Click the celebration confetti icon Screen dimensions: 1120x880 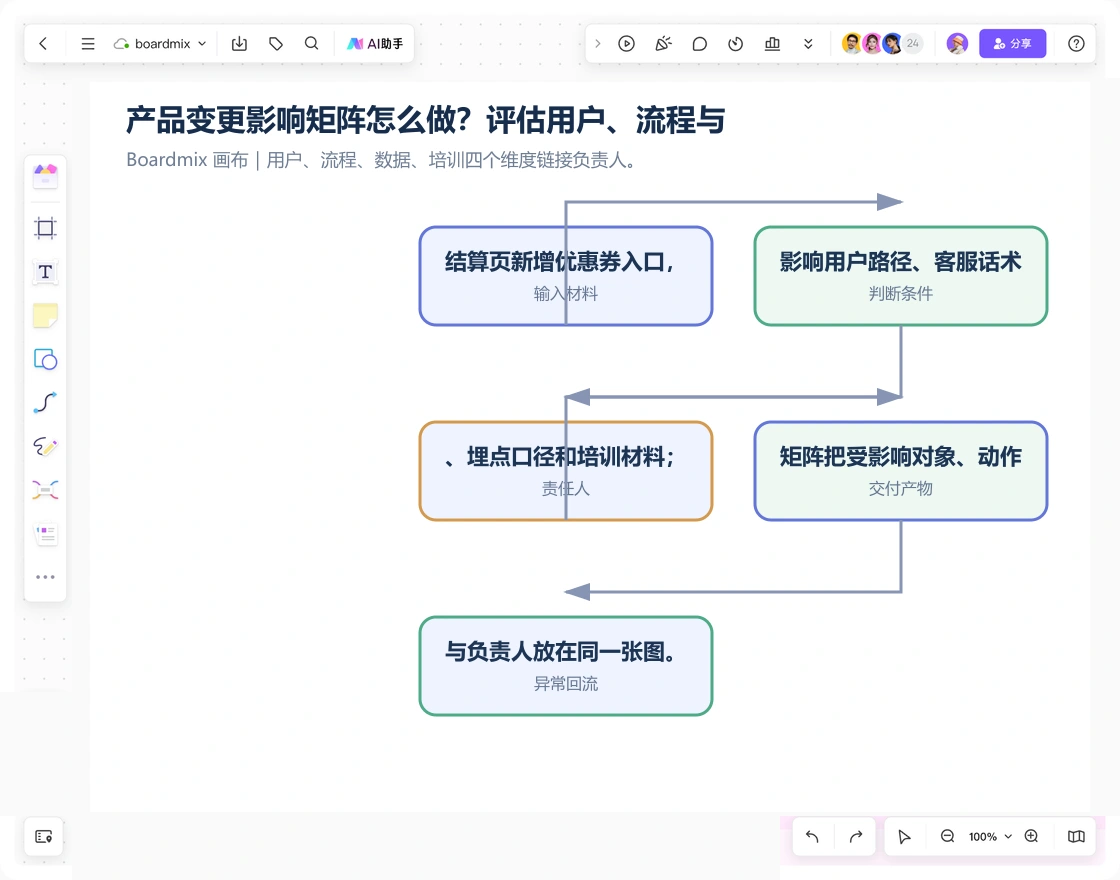[x=664, y=44]
